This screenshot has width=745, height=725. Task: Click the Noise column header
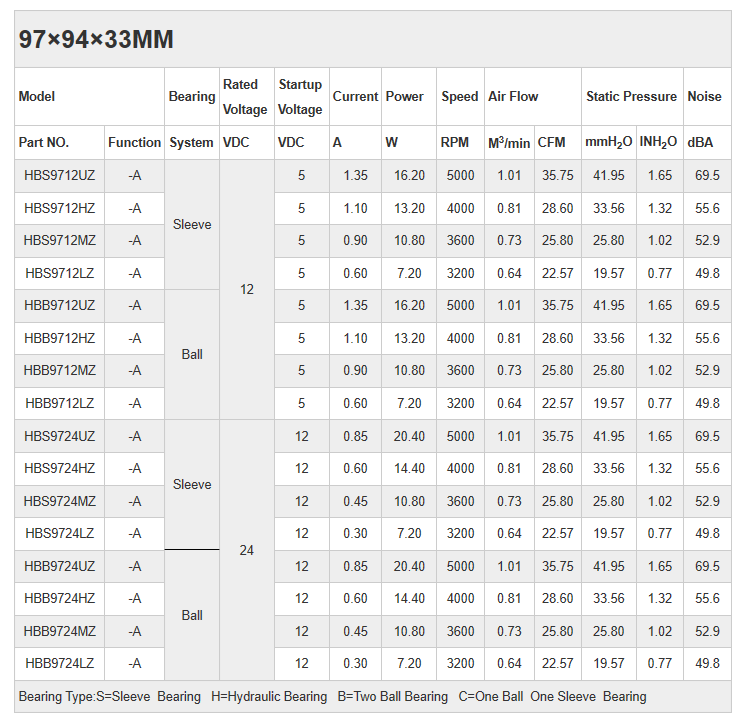[x=704, y=97]
